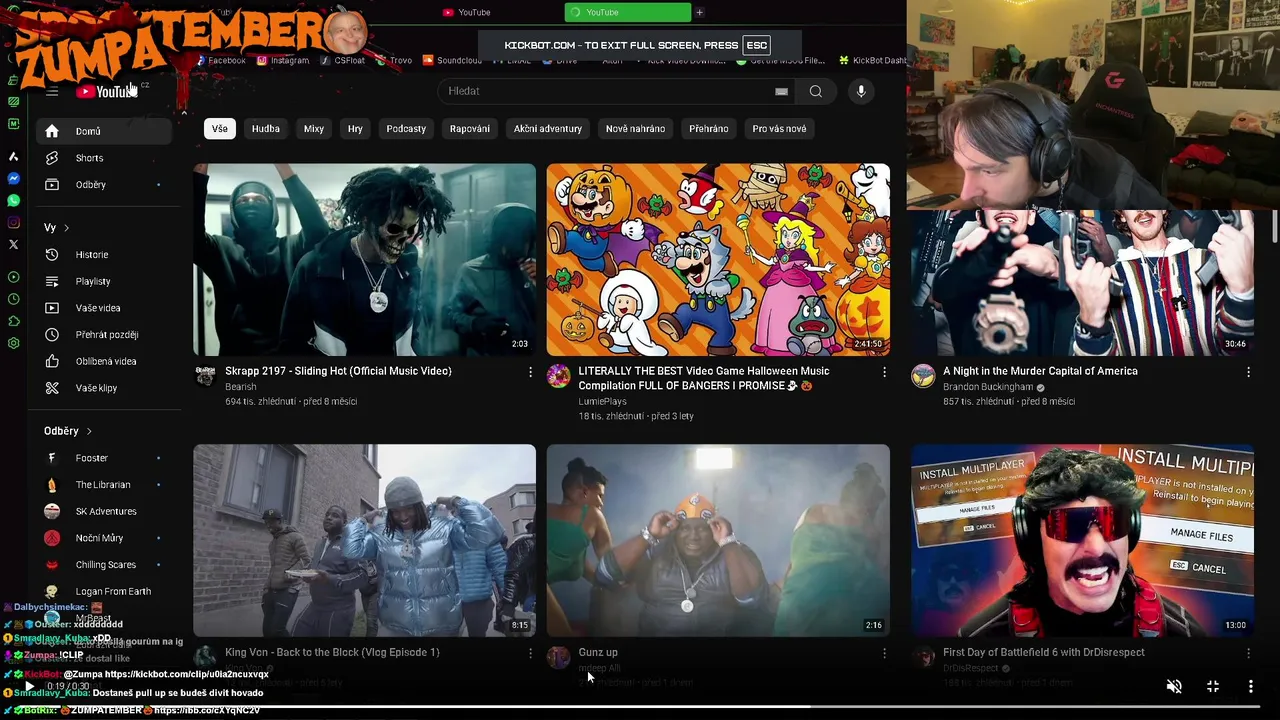The height and width of the screenshot is (720, 1280).
Task: Select the Podcasty filter chip
Action: point(406,129)
